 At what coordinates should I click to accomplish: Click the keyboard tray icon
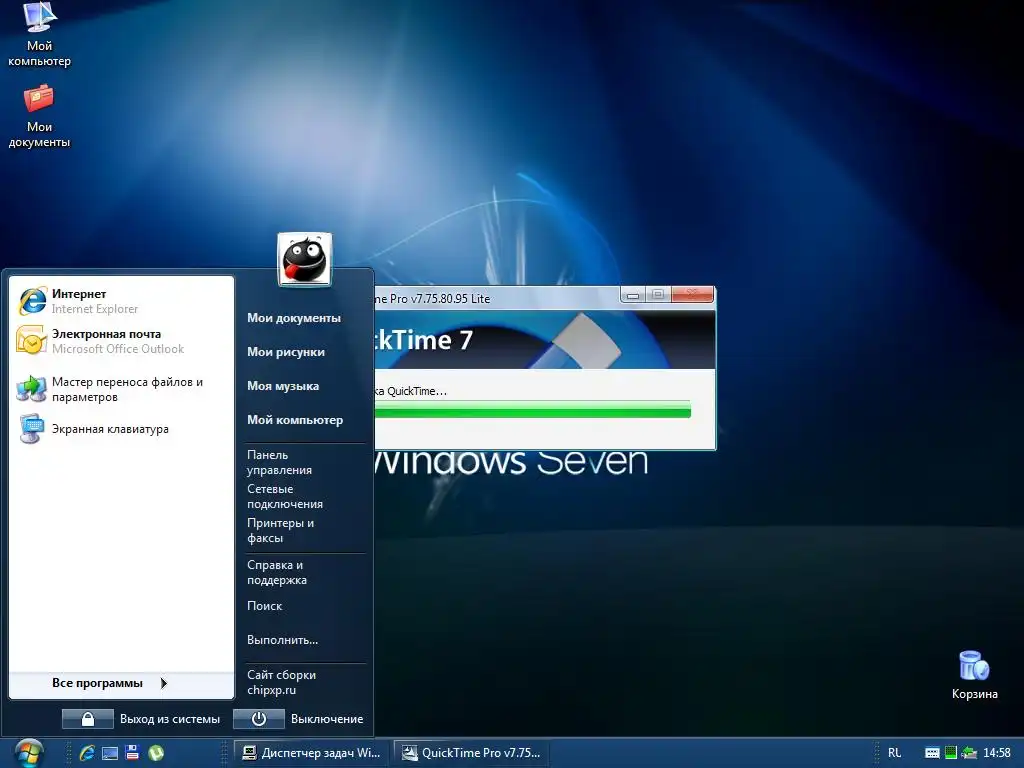point(932,753)
